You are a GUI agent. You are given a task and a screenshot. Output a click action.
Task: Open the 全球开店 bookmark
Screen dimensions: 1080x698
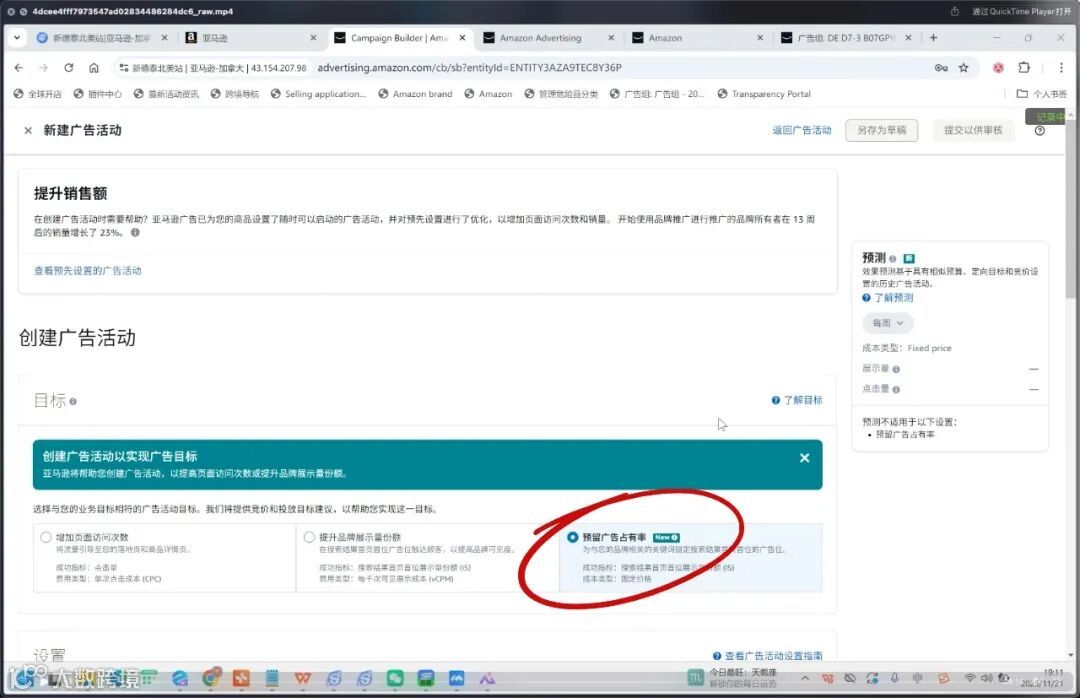tap(38, 94)
